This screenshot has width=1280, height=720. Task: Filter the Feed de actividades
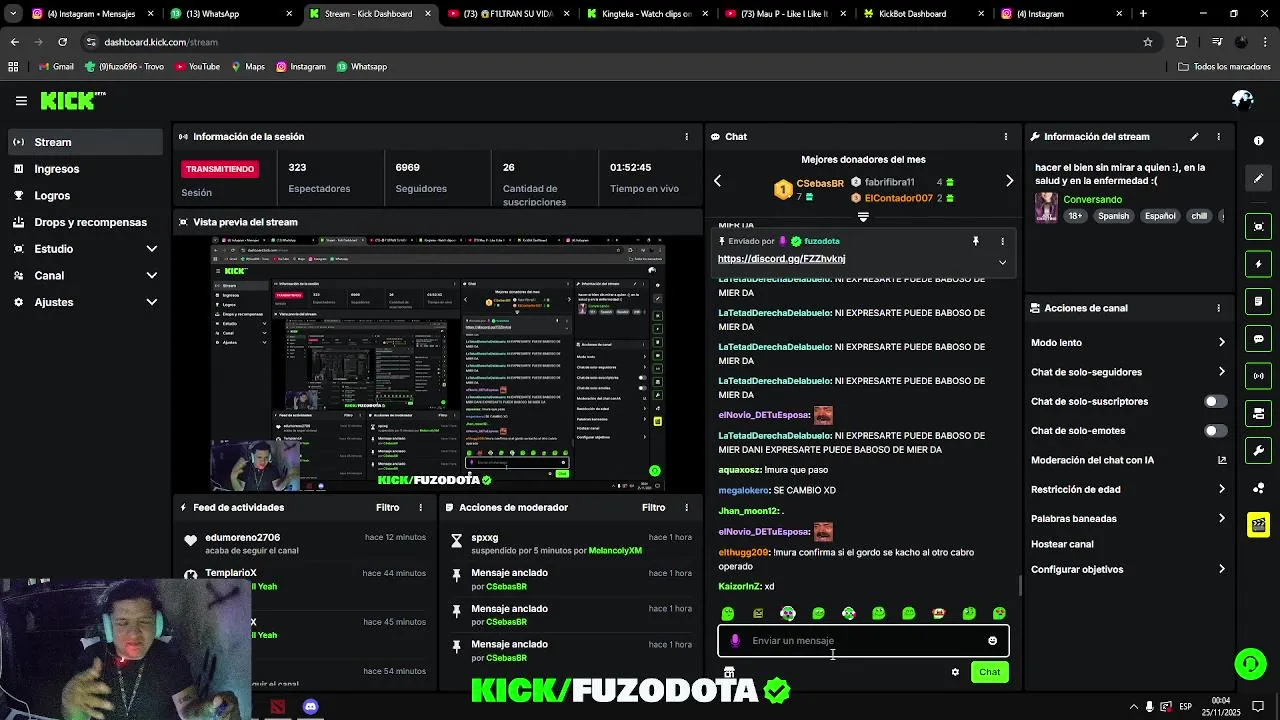[387, 508]
